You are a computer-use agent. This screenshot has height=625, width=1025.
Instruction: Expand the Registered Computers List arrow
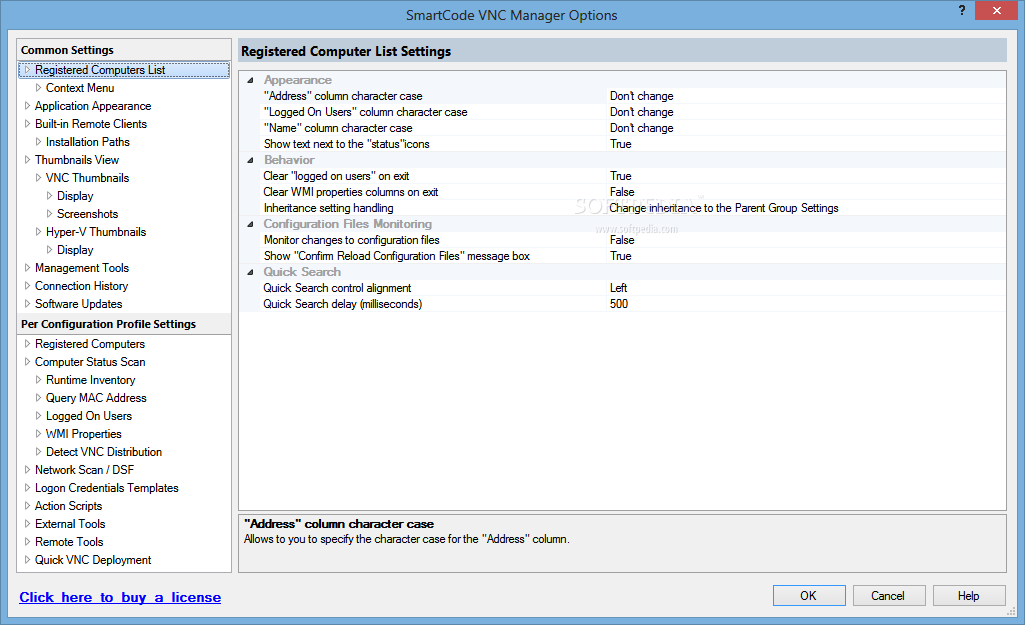click(27, 69)
